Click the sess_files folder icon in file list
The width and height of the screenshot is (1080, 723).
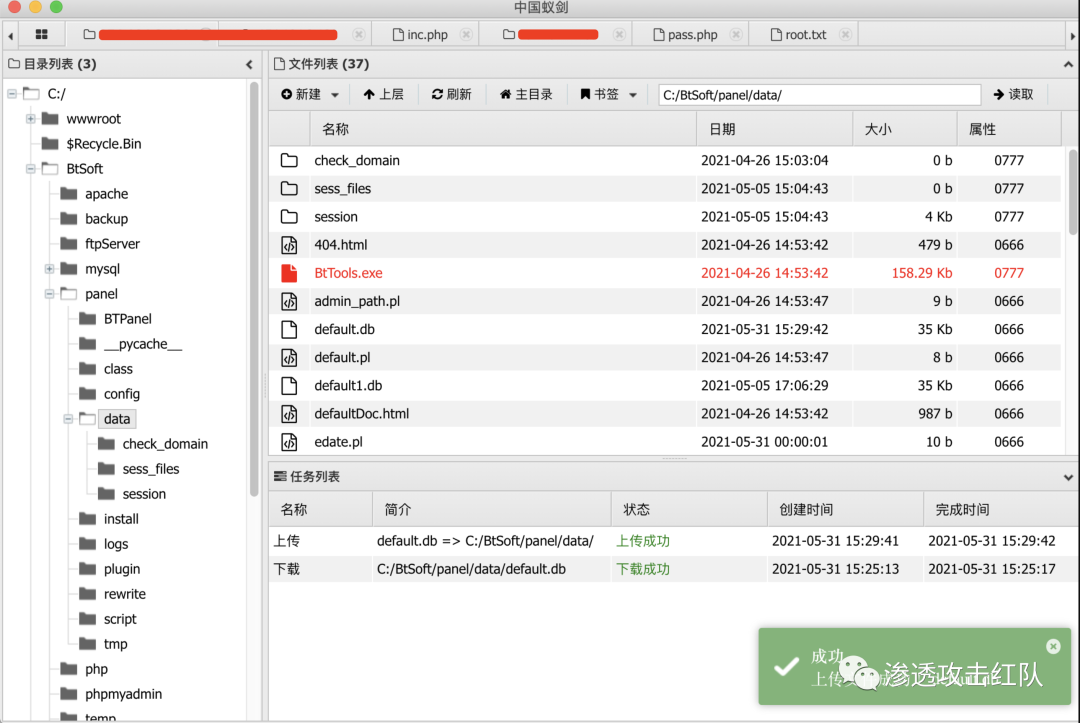289,189
